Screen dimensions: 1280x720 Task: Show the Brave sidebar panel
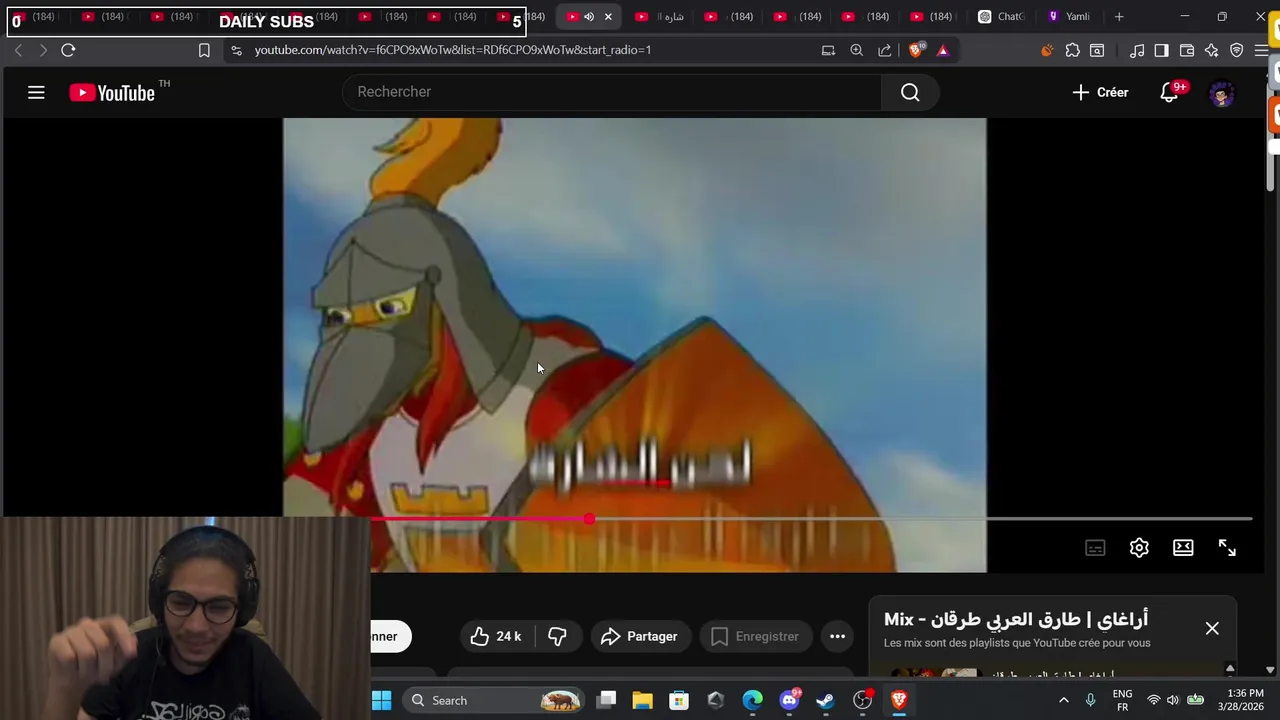point(1161,50)
